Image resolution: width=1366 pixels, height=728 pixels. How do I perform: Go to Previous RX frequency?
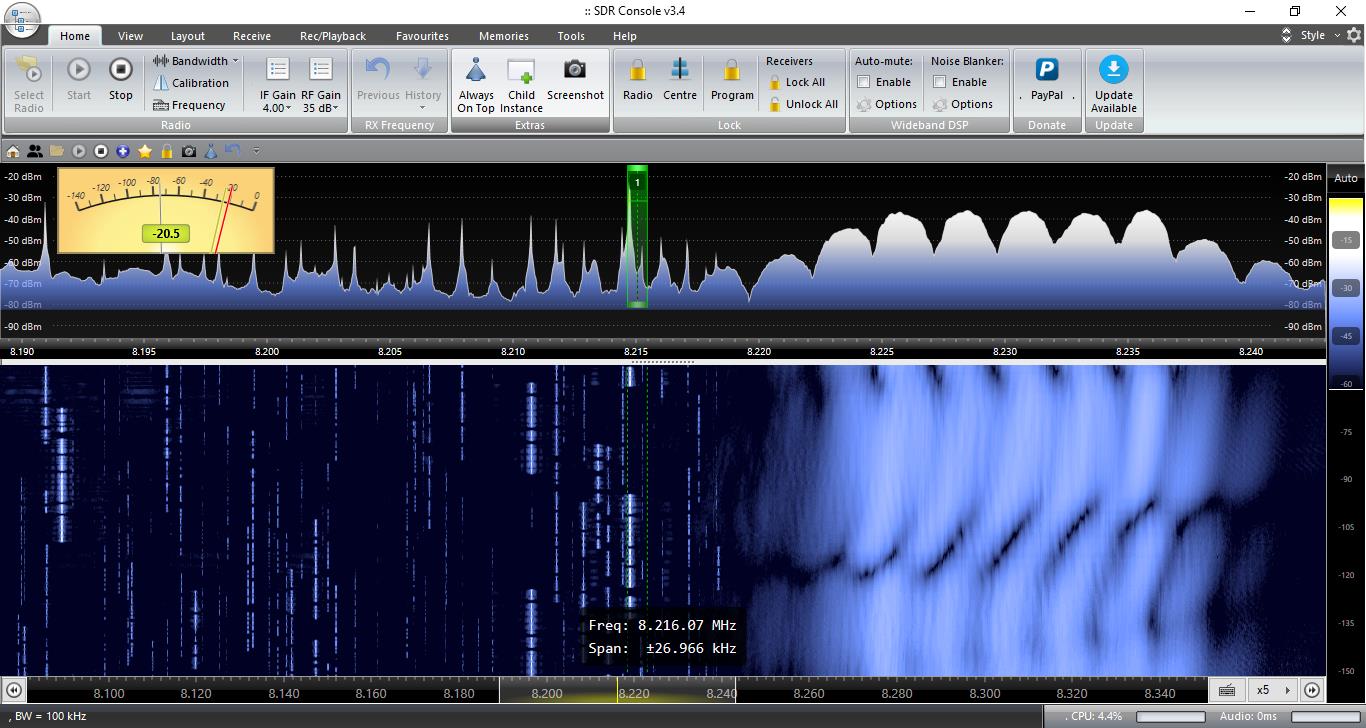pyautogui.click(x=378, y=80)
